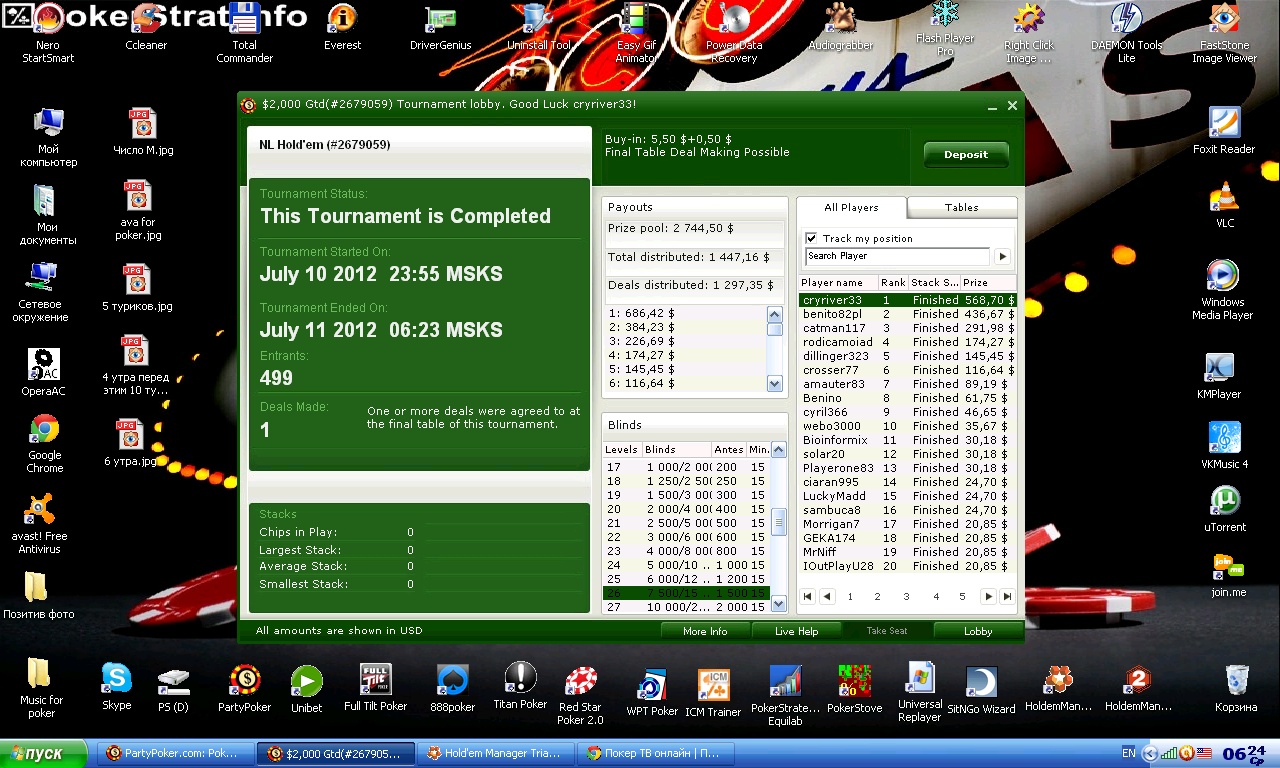Launch Red Star Poker 2.0 icon

pos(580,696)
